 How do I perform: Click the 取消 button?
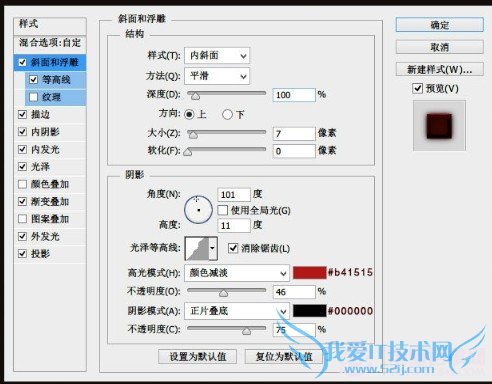pos(439,47)
